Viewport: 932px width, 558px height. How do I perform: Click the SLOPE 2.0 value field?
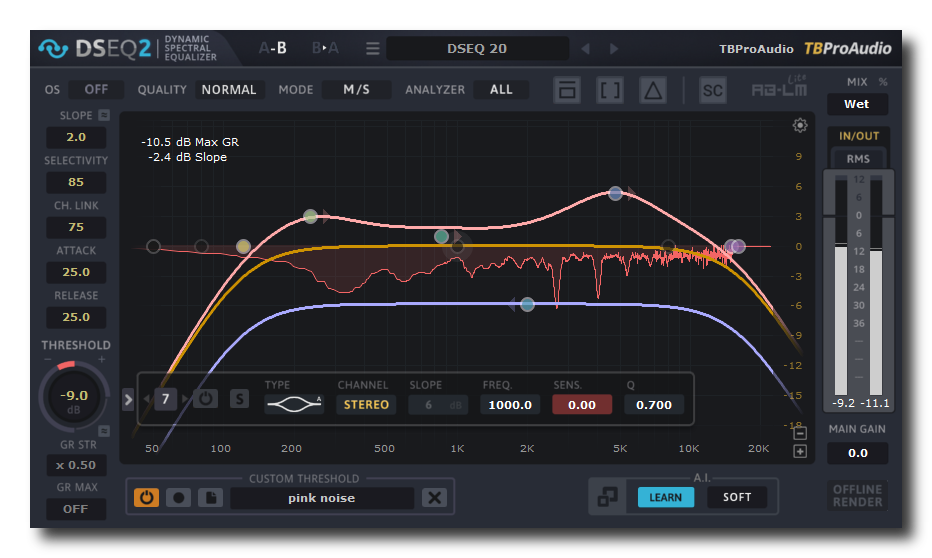tap(76, 137)
